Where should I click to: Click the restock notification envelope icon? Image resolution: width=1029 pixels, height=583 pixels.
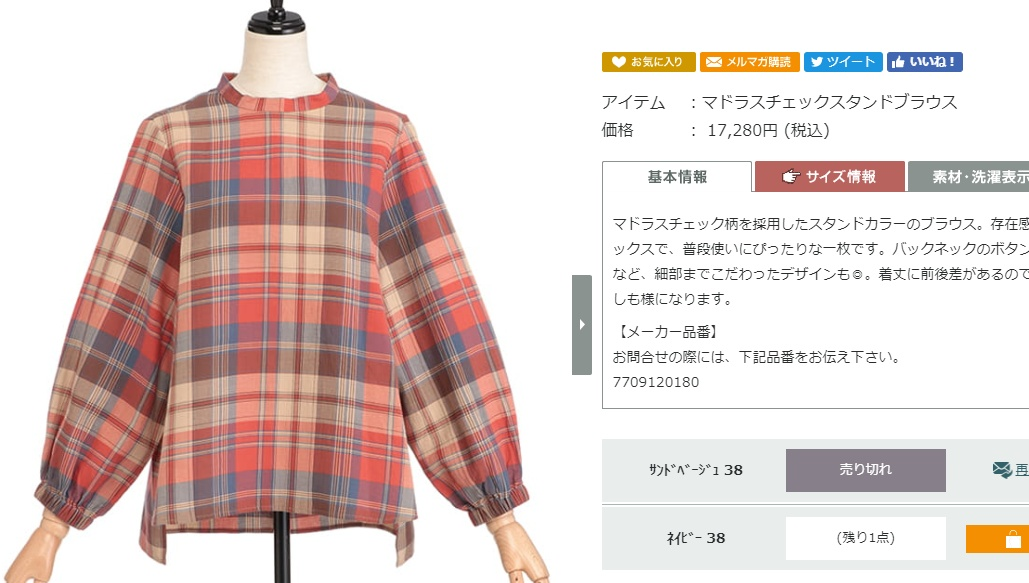click(x=1002, y=469)
